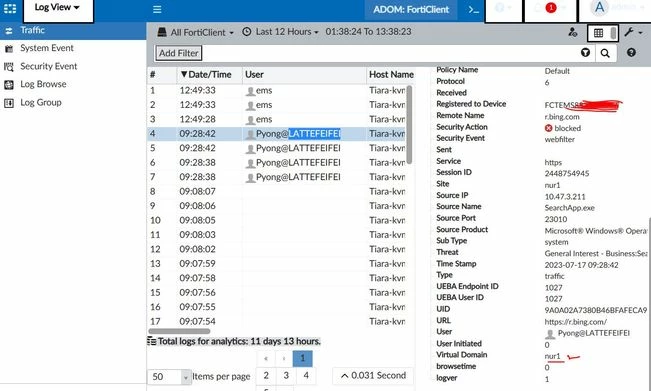Click the Time Stamp value 2023-07-17 09:28:42
This screenshot has height=391, width=651.
coord(581,265)
